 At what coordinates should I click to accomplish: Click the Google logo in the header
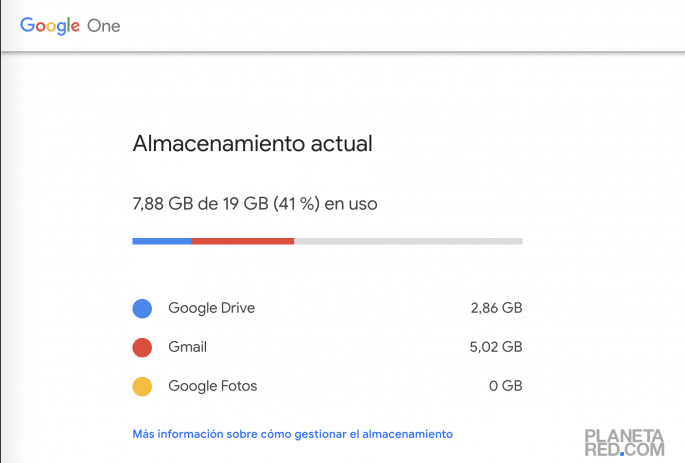(50, 25)
